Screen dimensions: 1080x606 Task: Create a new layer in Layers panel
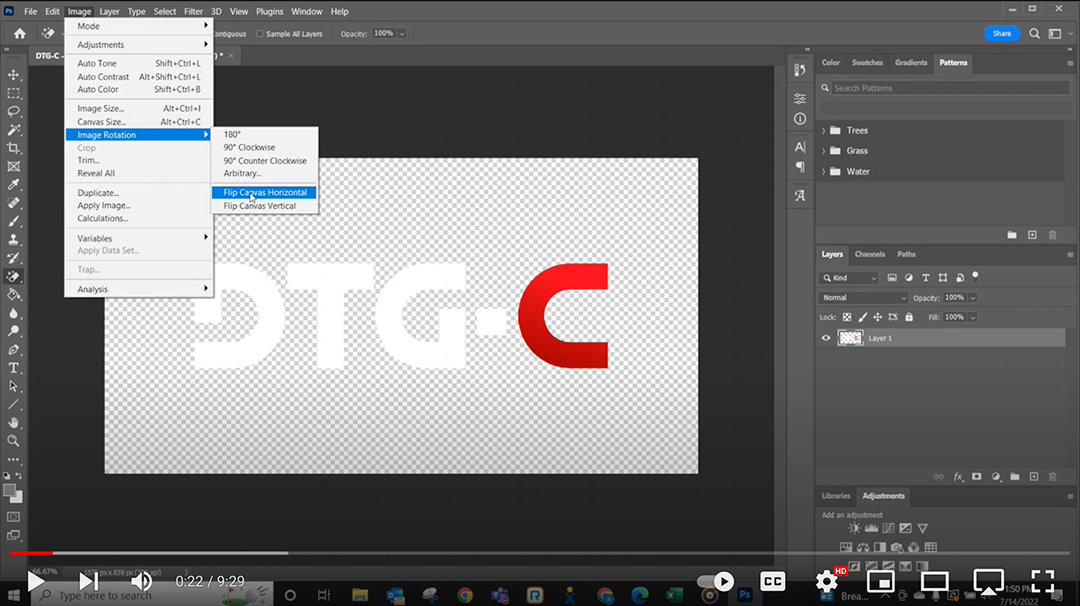pos(1034,477)
